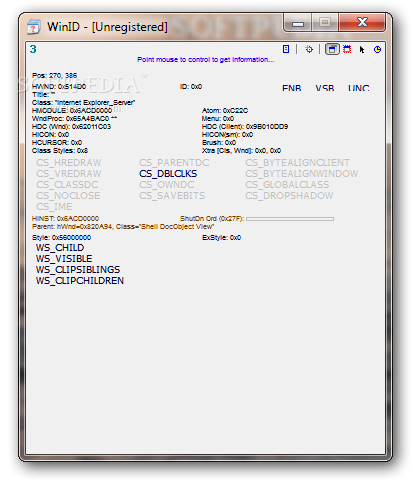Click the HDC (Client): 0x9B010DD9 line

[x=245, y=127]
